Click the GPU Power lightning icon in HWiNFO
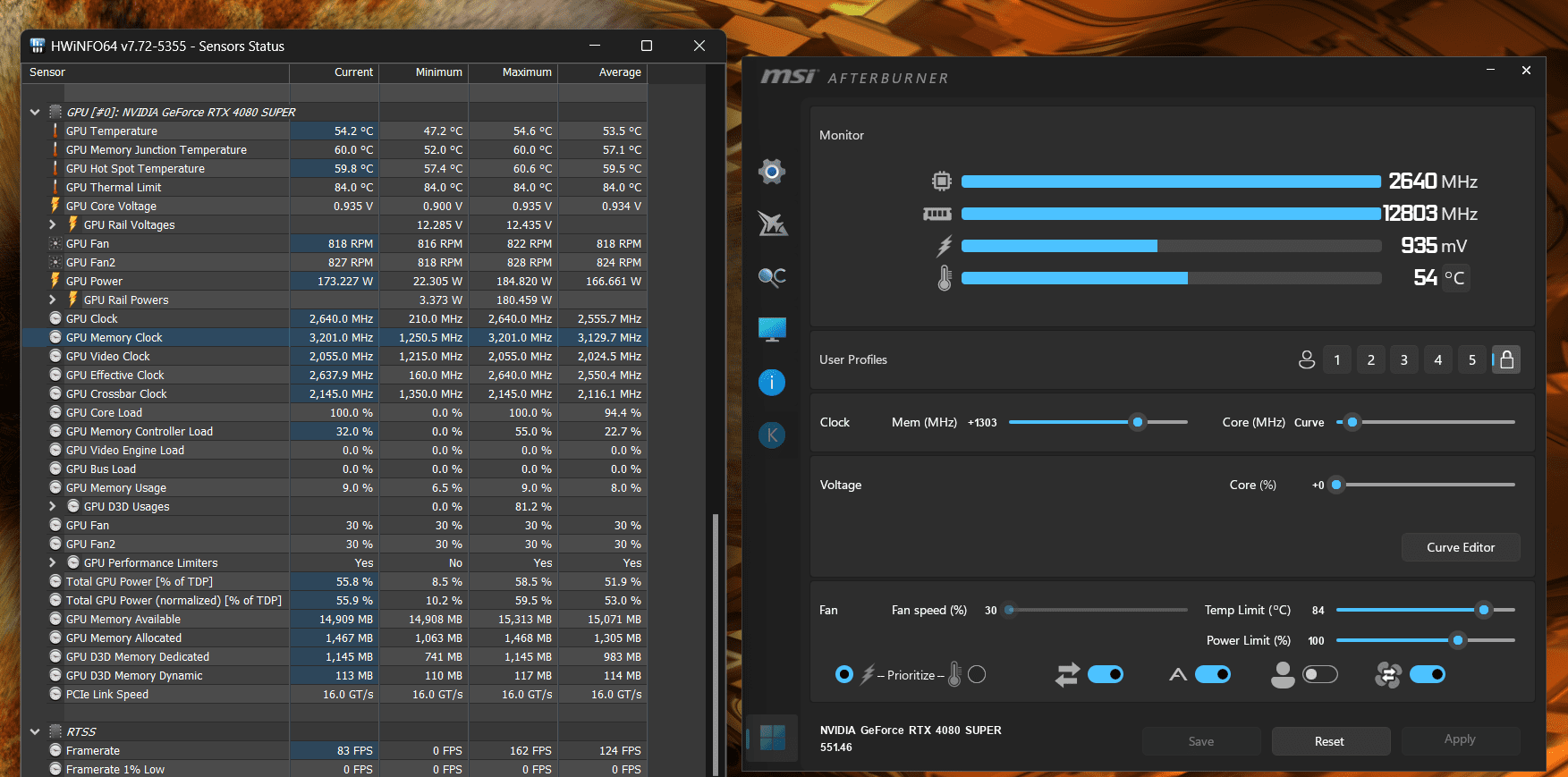This screenshot has height=777, width=1568. [x=55, y=281]
